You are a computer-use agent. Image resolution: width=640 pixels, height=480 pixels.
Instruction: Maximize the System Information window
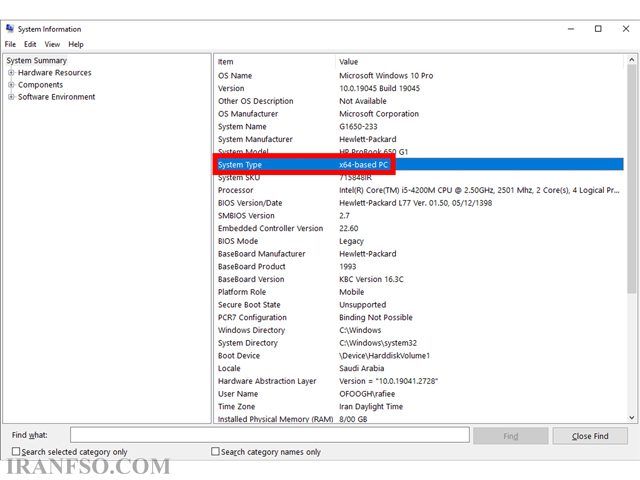click(x=598, y=29)
